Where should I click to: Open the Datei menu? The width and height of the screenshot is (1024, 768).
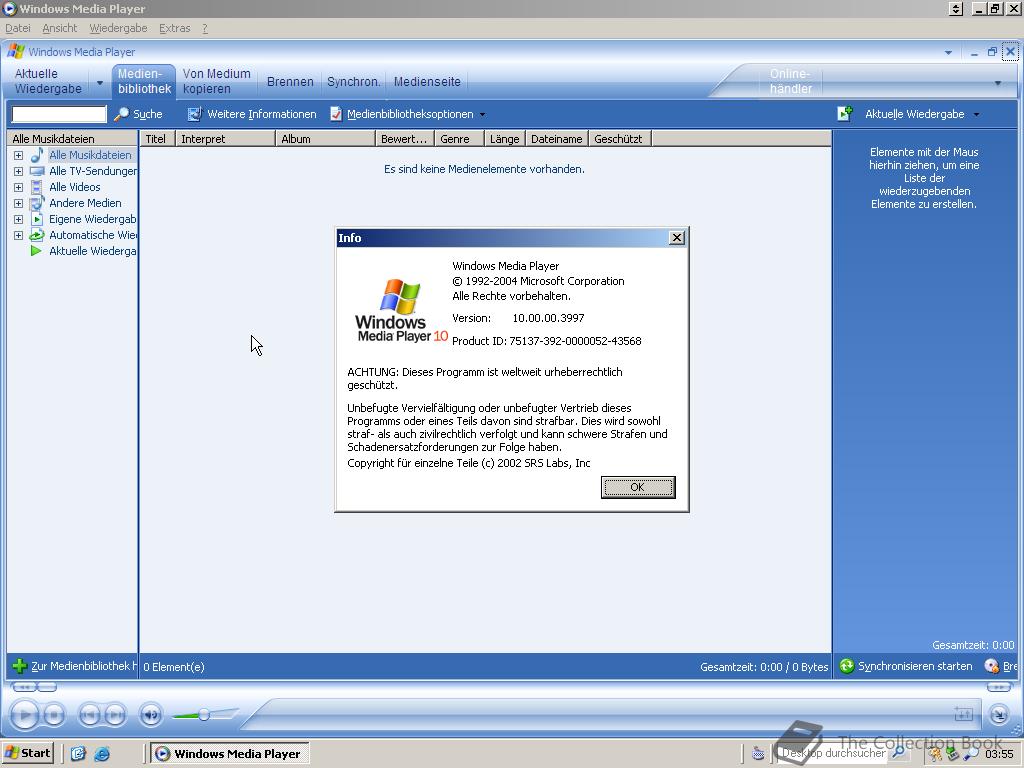[18, 28]
